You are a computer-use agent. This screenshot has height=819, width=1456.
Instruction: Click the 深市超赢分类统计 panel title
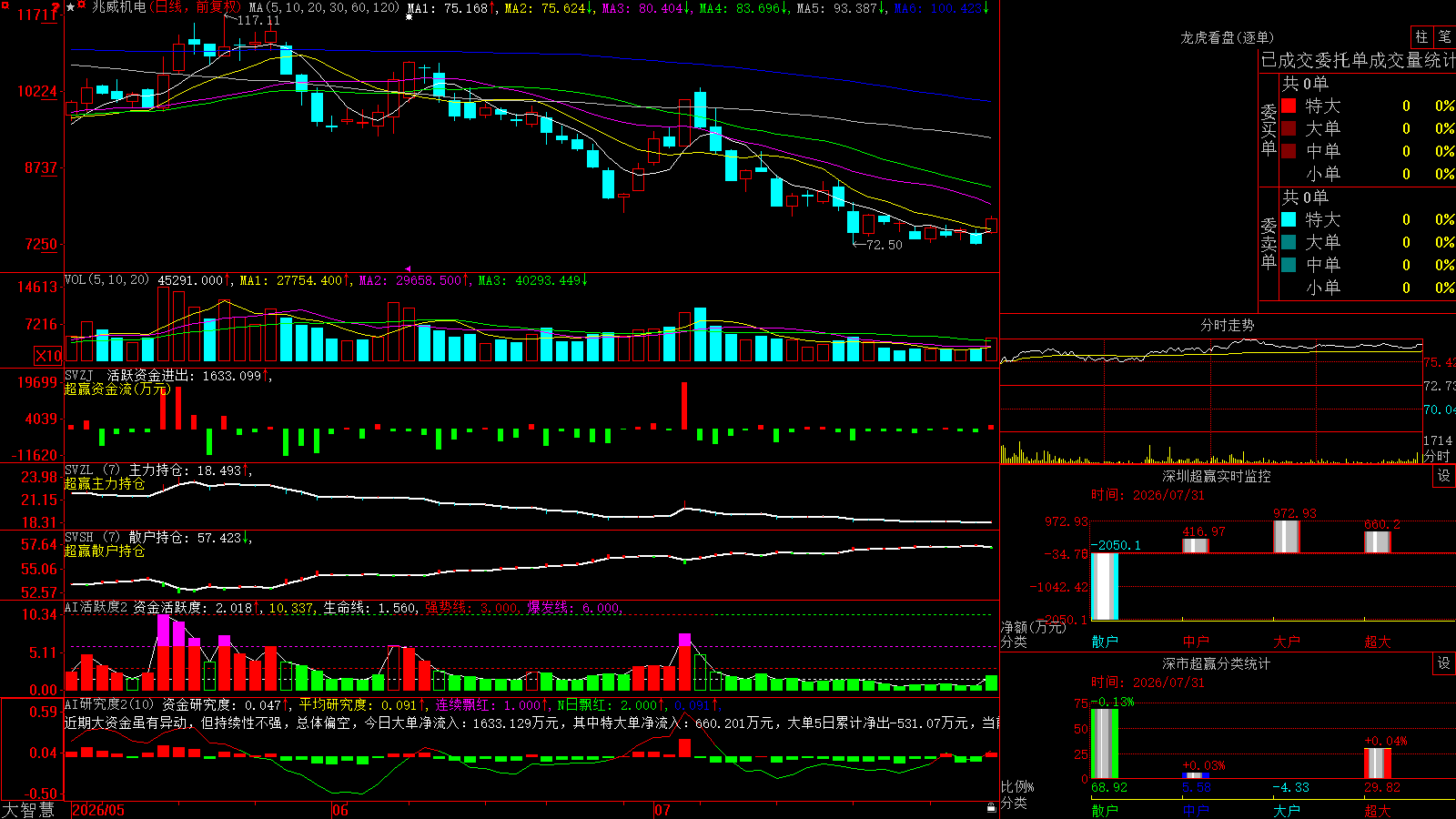click(1217, 663)
